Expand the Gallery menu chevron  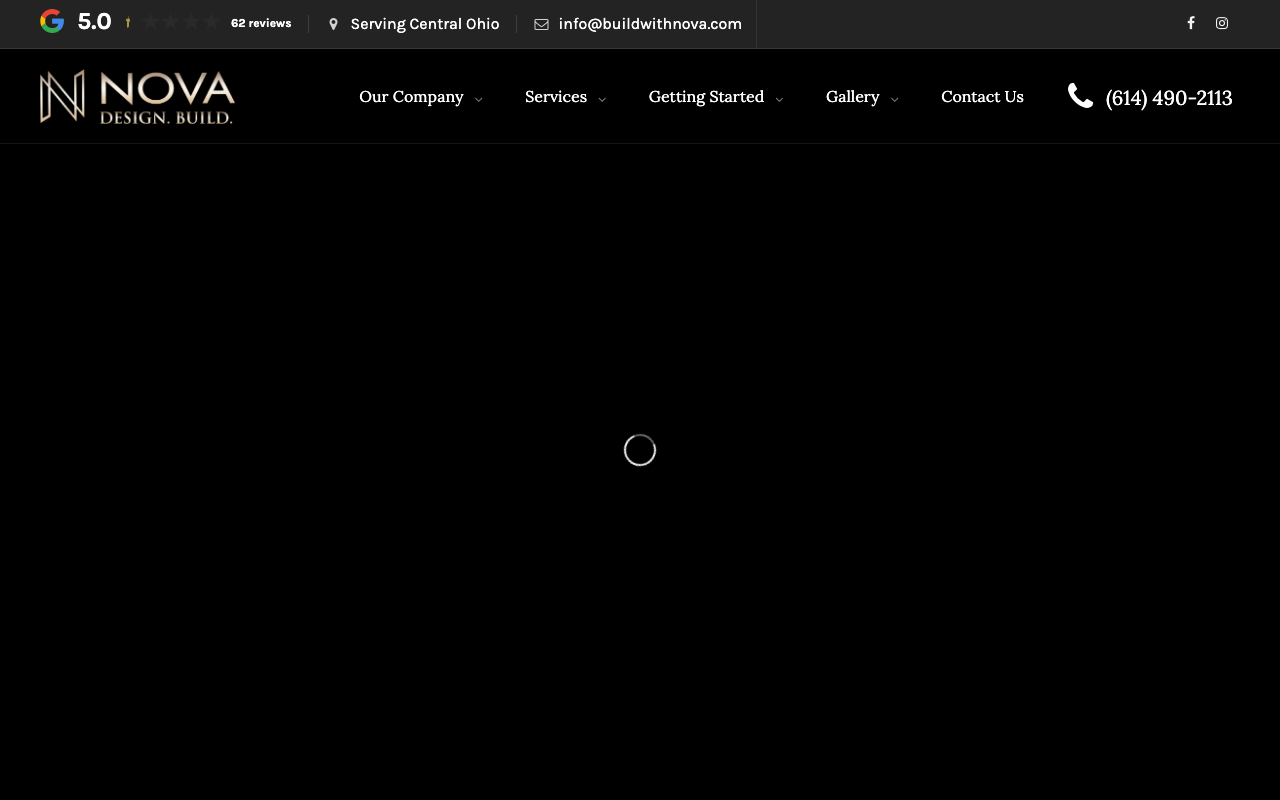(x=894, y=99)
